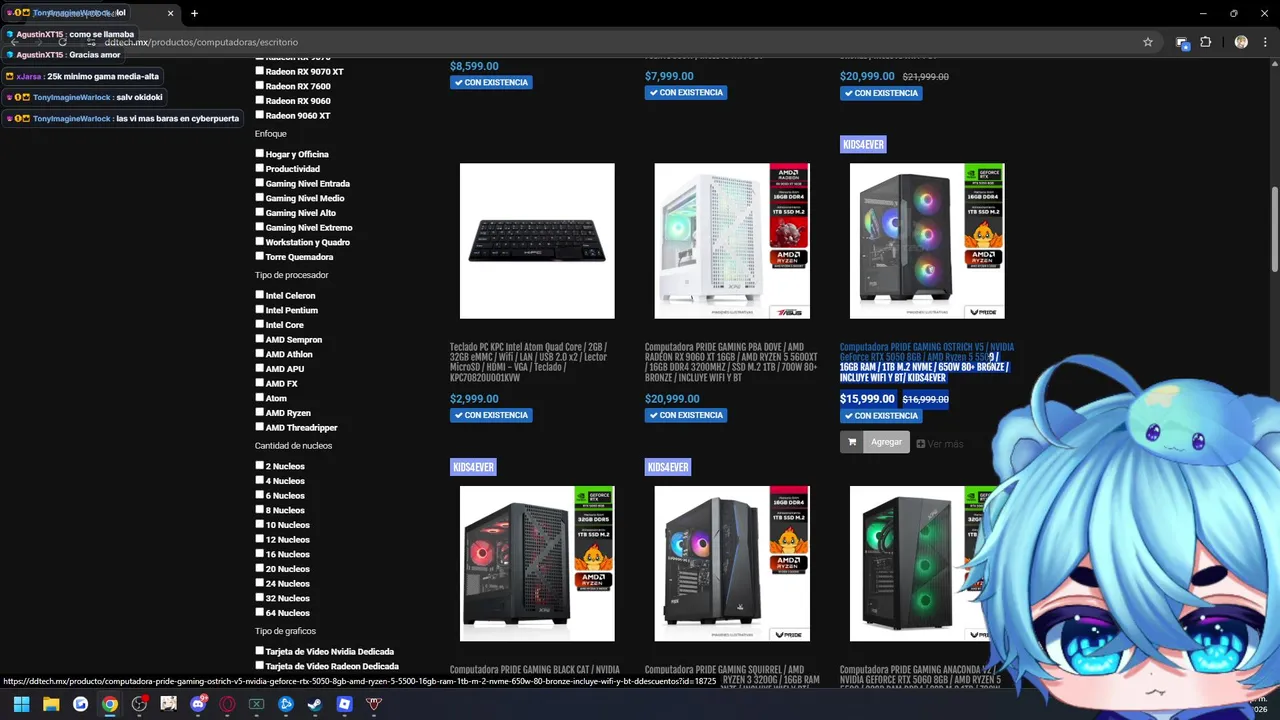The width and height of the screenshot is (1280, 720).
Task: Check the Radeon RX 7600 filter
Action: 260,86
